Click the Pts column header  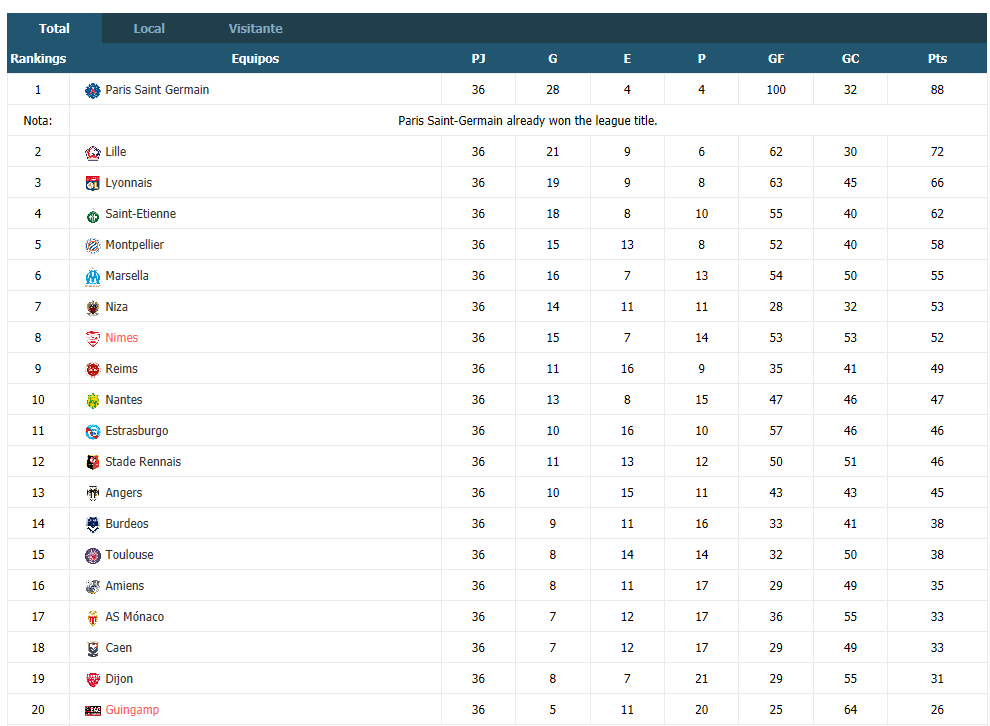click(x=937, y=58)
